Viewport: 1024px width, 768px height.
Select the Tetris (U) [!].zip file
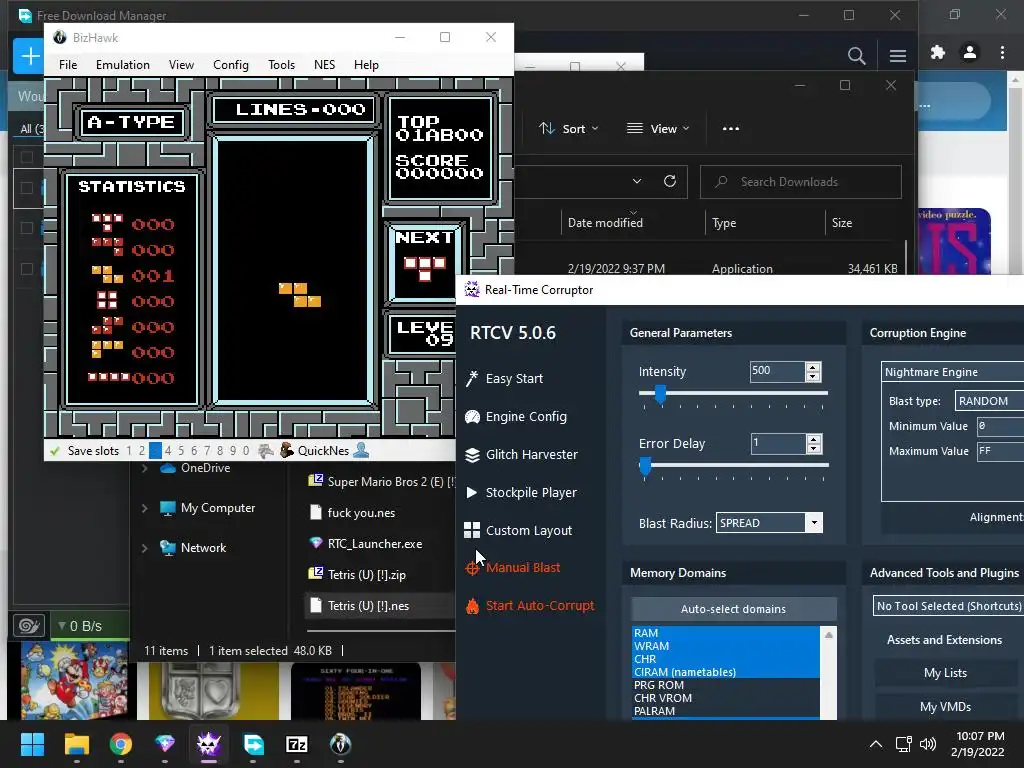point(366,575)
